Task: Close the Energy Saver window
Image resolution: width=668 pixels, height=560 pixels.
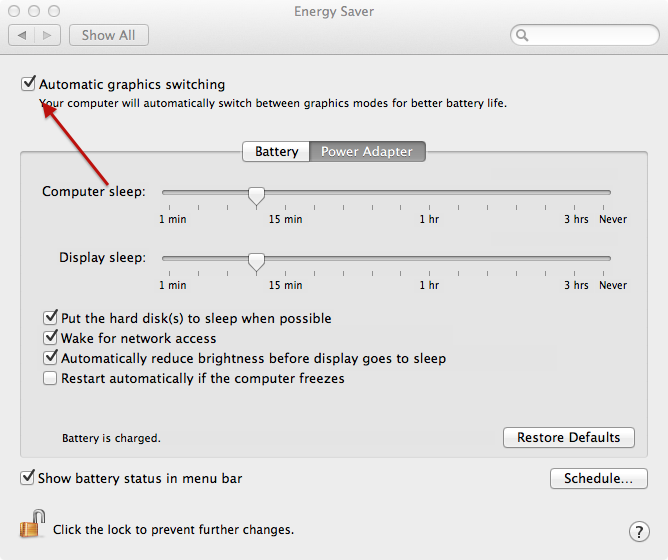Action: pos(15,11)
